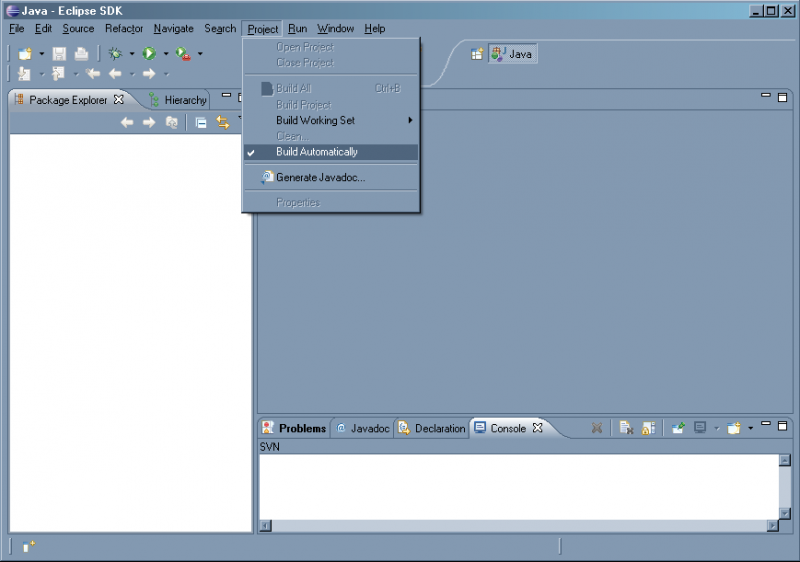Viewport: 800px width, 562px height.
Task: Open the Forward navigation history dropdown
Action: click(166, 74)
